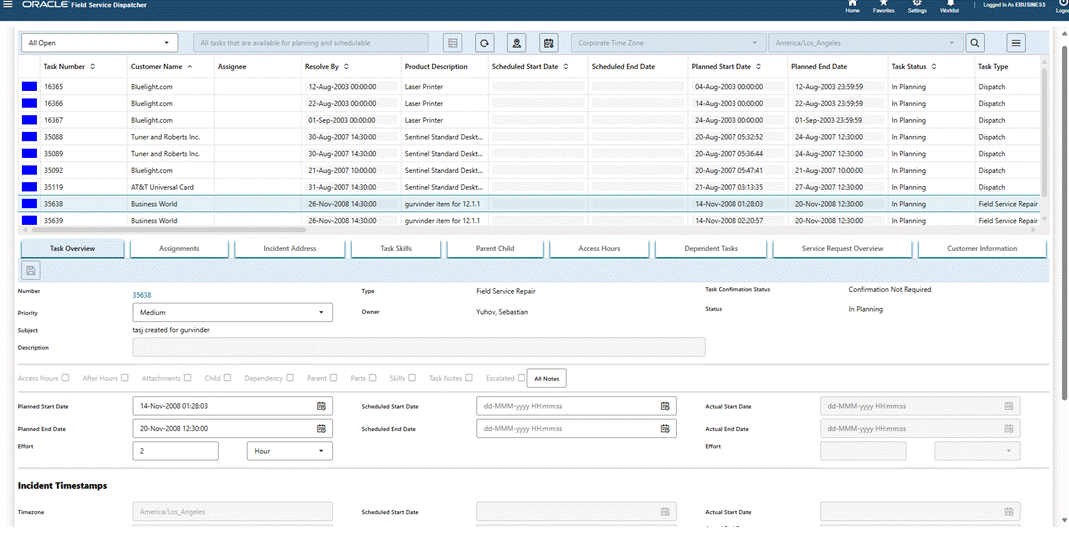
Task: Open the Service Request Overview tab
Action: [841, 249]
